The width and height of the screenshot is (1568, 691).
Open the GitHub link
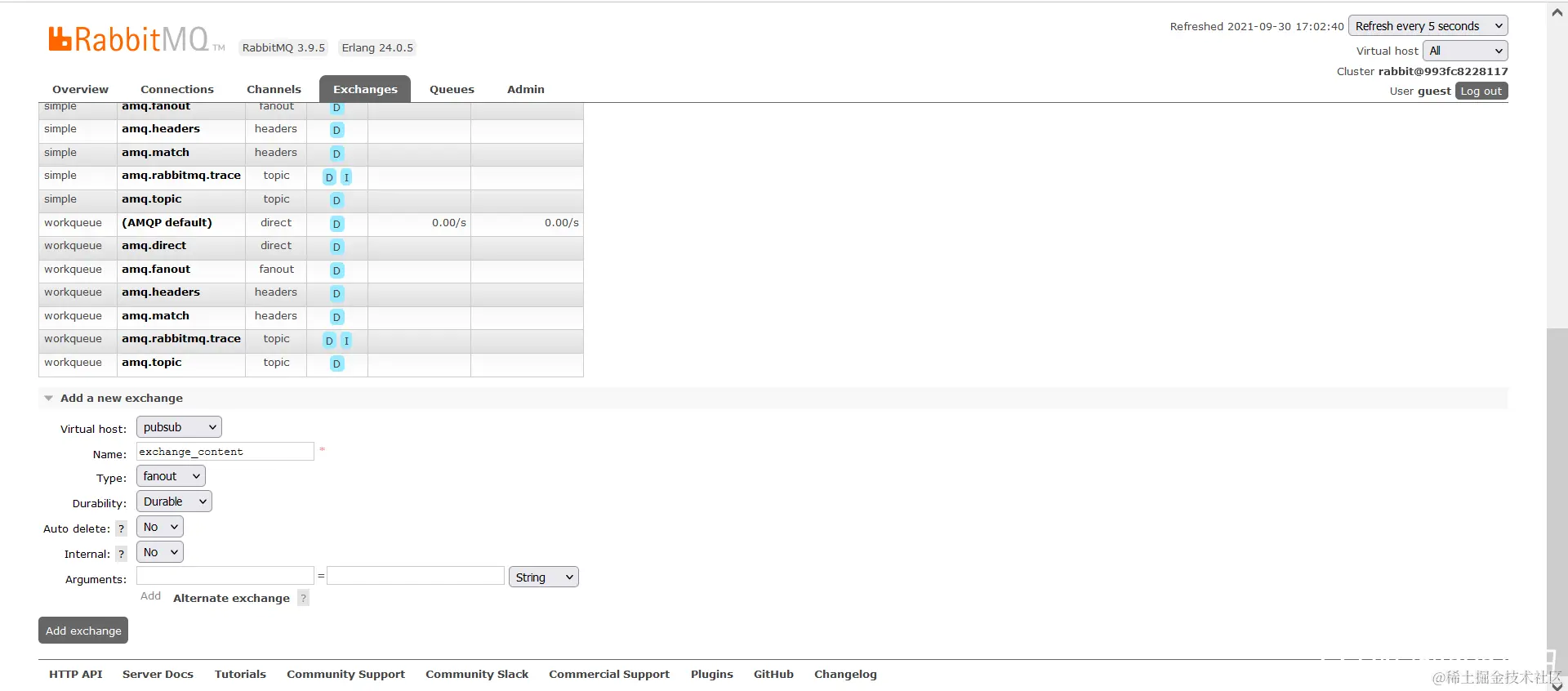tap(773, 674)
